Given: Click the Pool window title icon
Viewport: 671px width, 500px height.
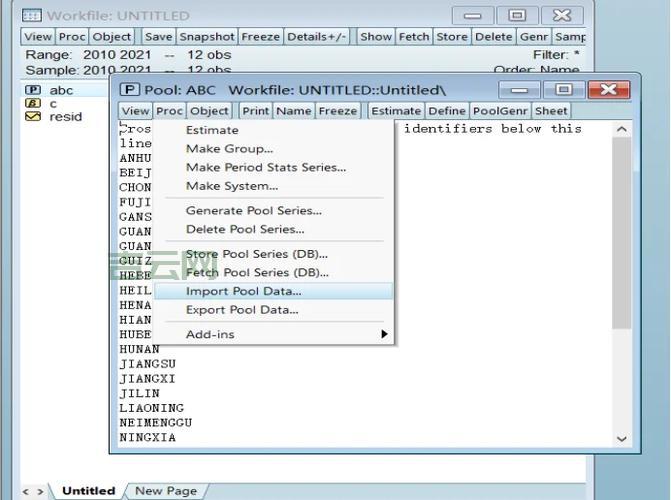Looking at the screenshot, I should 129,90.
